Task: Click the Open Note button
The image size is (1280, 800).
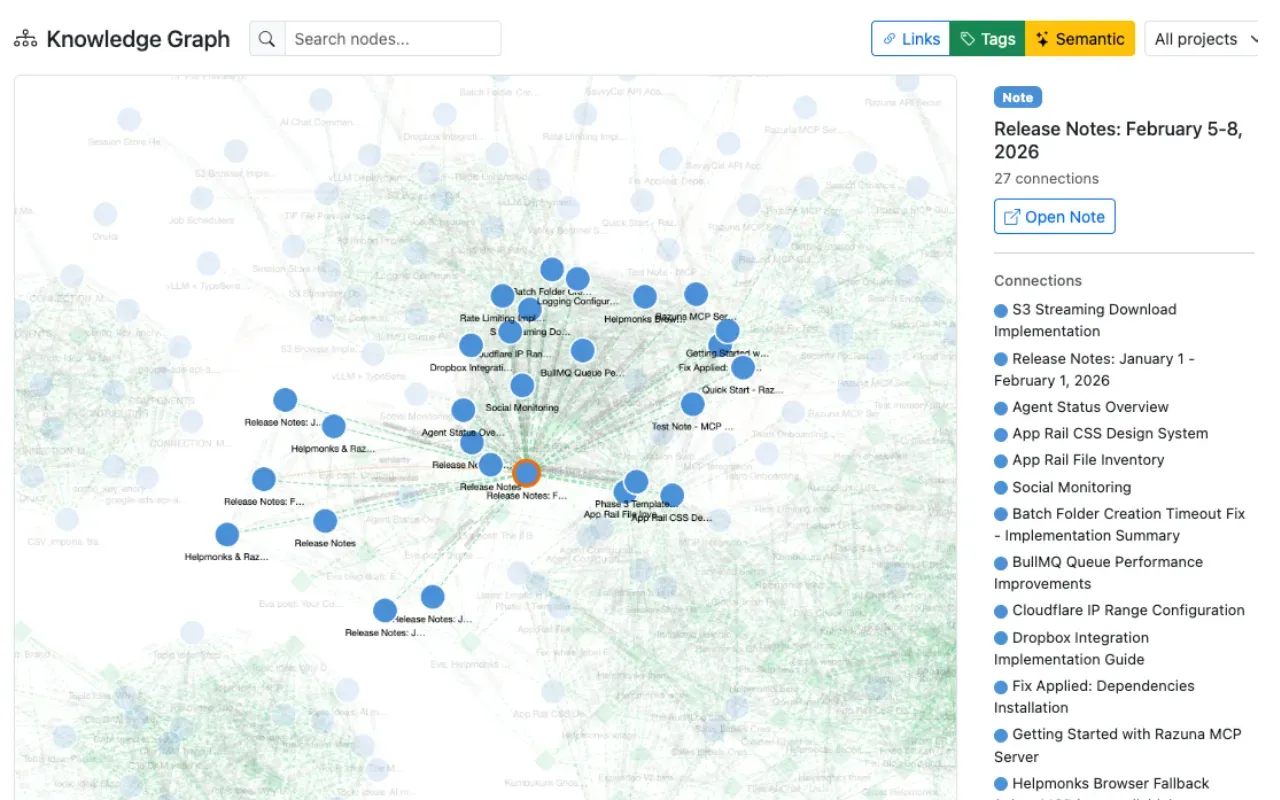Action: pyautogui.click(x=1054, y=216)
